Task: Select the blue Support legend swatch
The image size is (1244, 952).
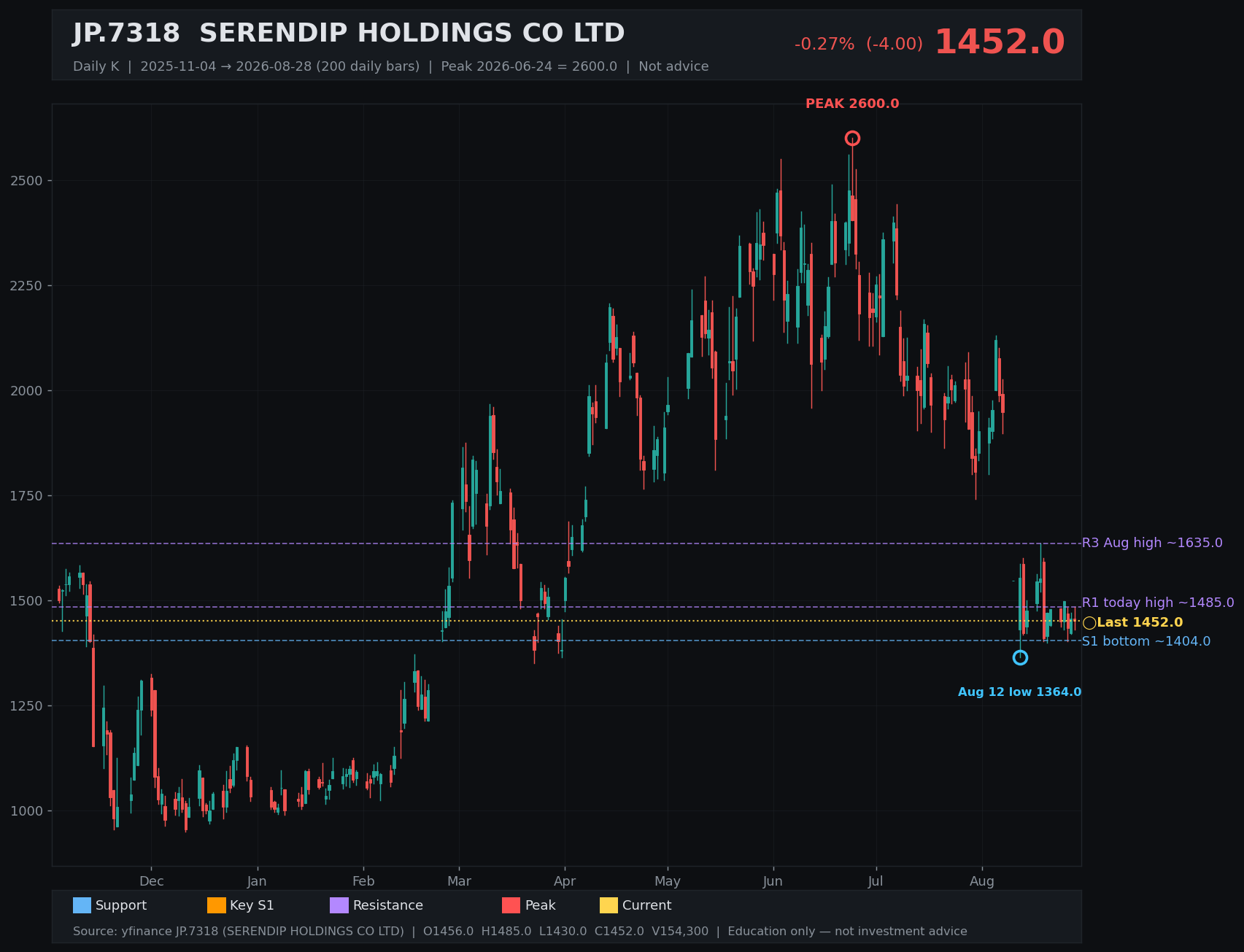Action: (82, 905)
